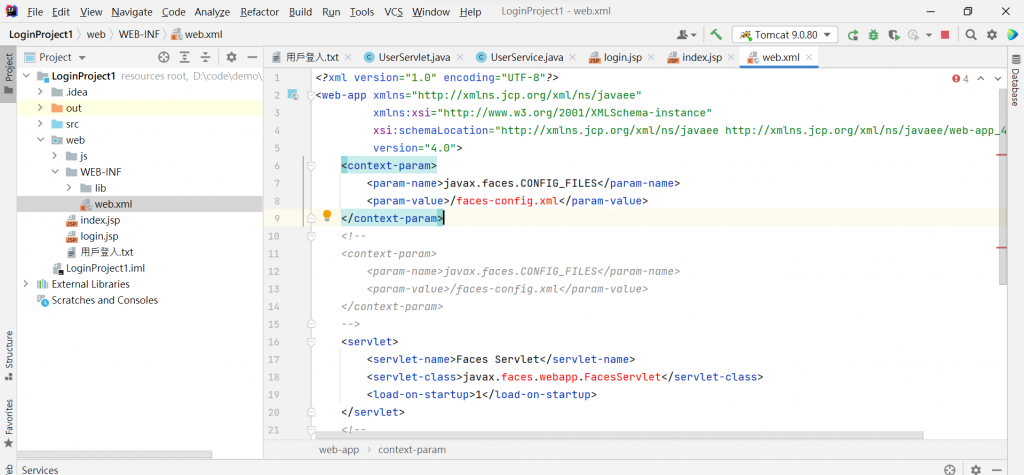Click the Services tool window header

[x=39, y=470]
